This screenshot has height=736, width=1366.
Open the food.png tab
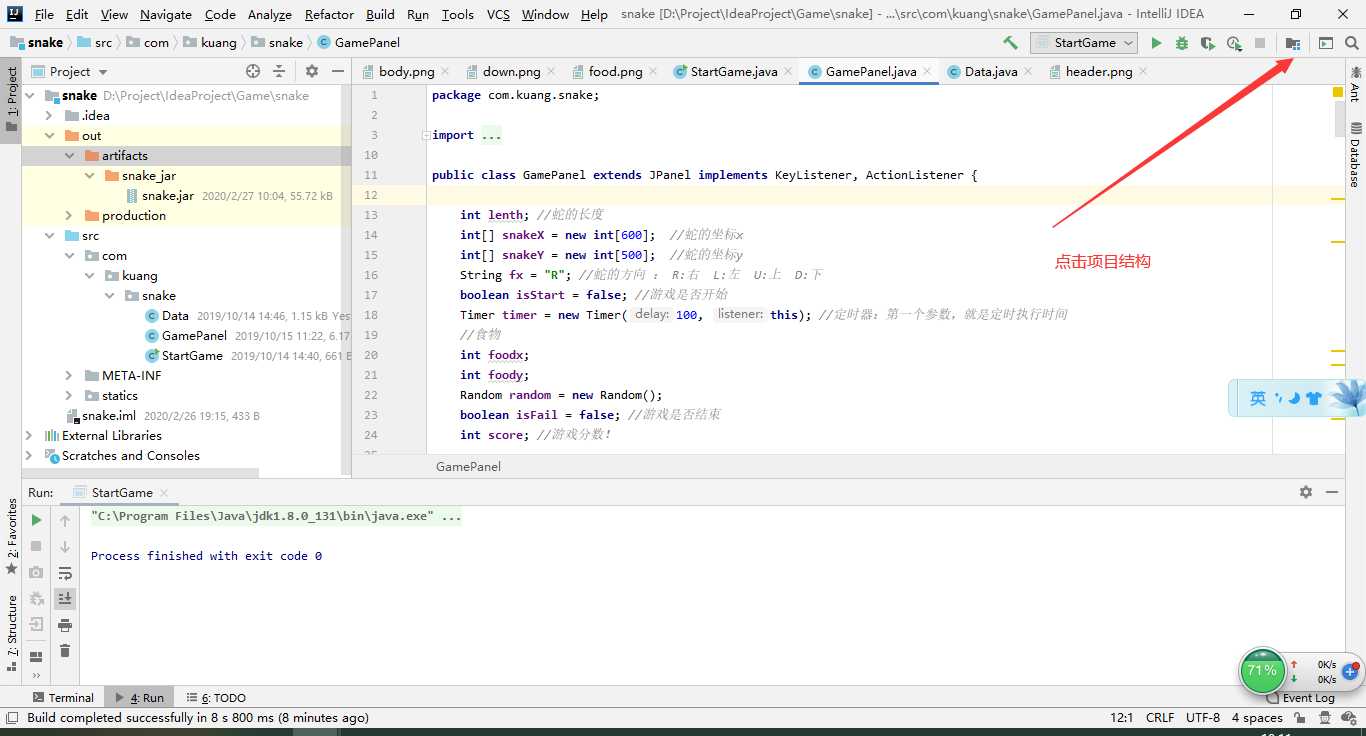tap(616, 72)
